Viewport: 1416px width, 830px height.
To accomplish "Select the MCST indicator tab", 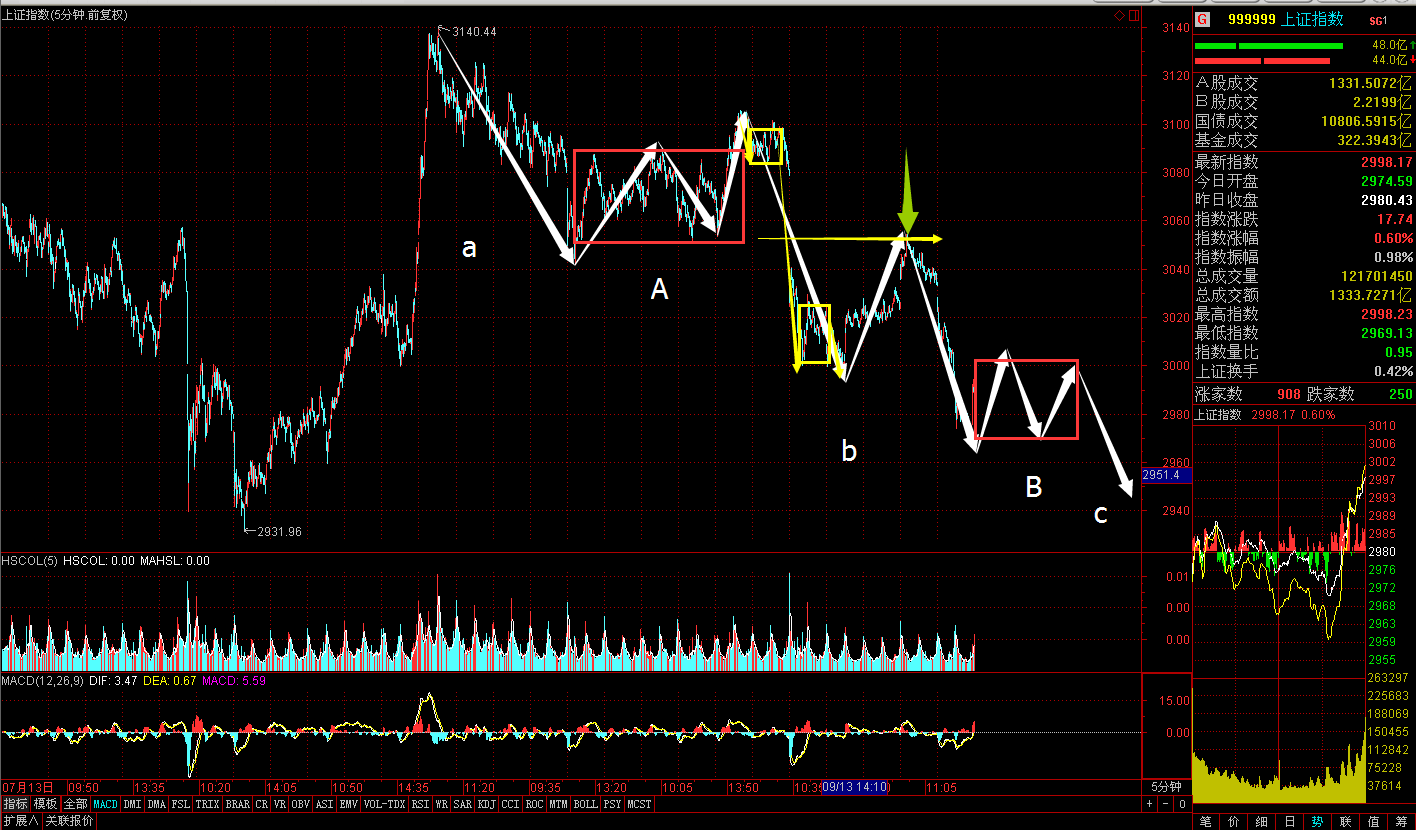I will click(x=639, y=804).
